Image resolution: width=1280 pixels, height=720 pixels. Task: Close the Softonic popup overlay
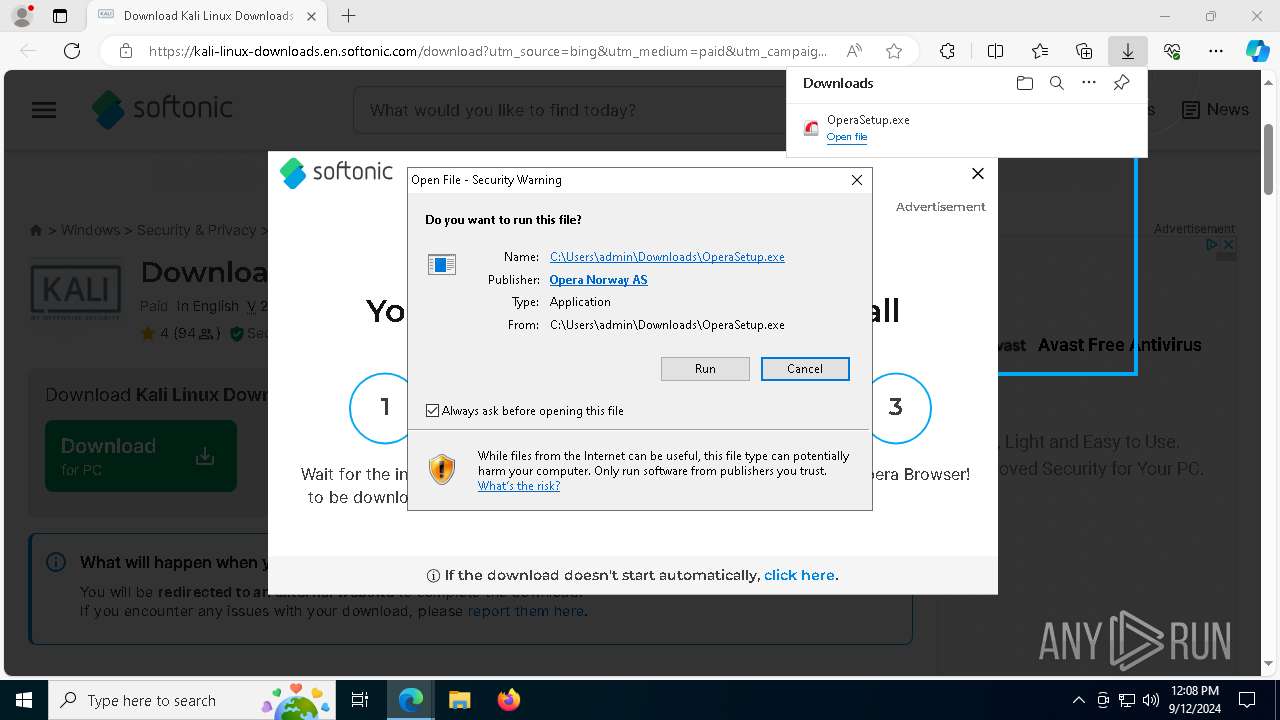coord(978,174)
